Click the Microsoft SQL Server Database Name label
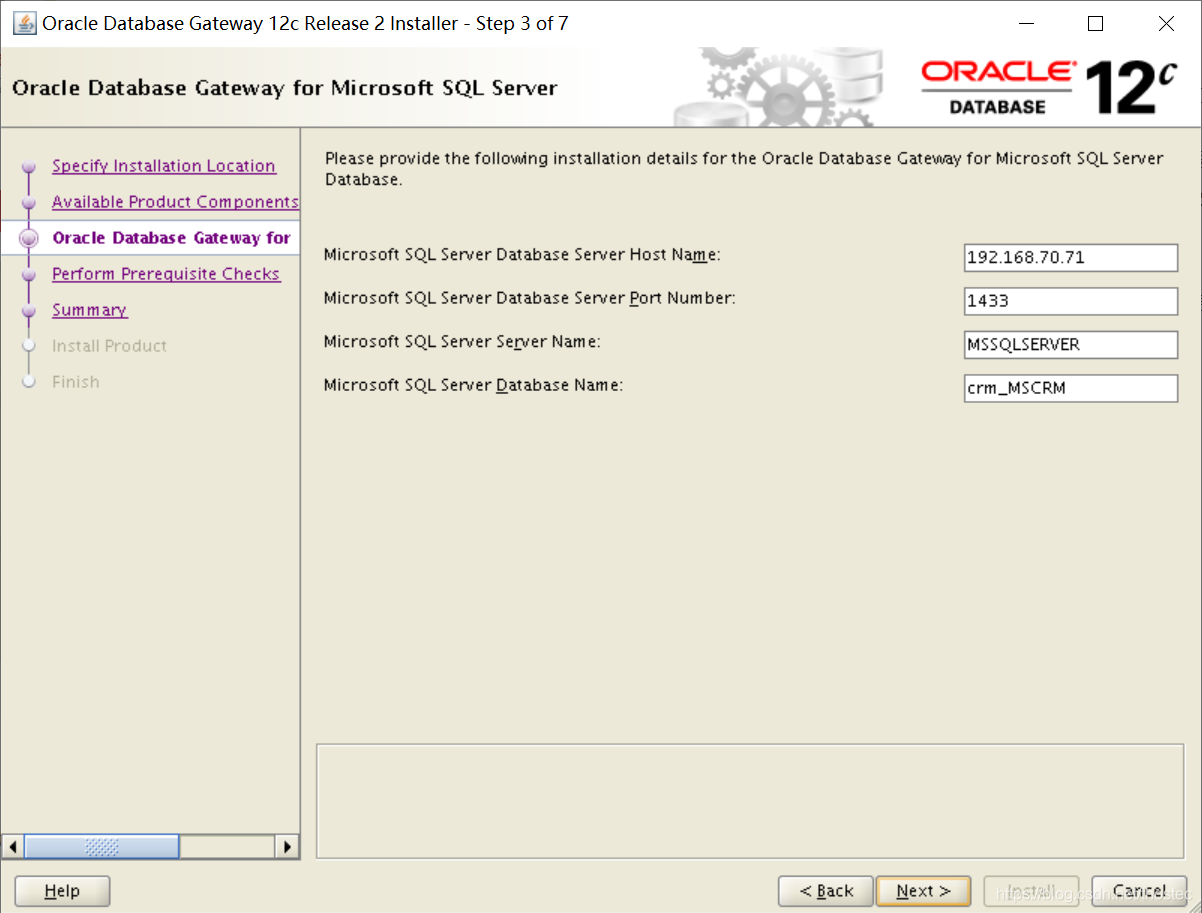 pos(474,385)
